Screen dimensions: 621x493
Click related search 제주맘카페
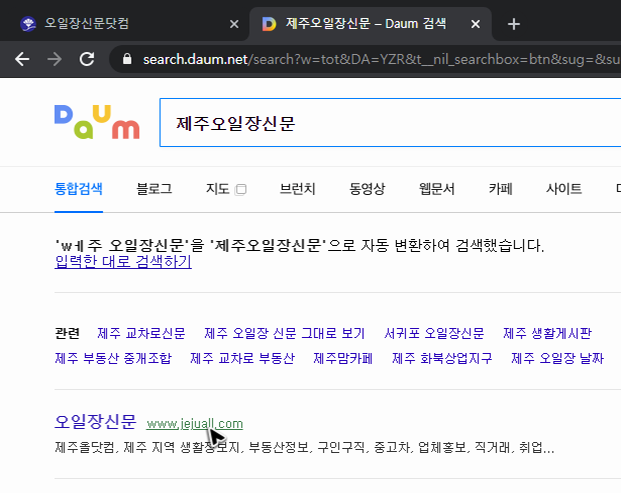(343, 358)
